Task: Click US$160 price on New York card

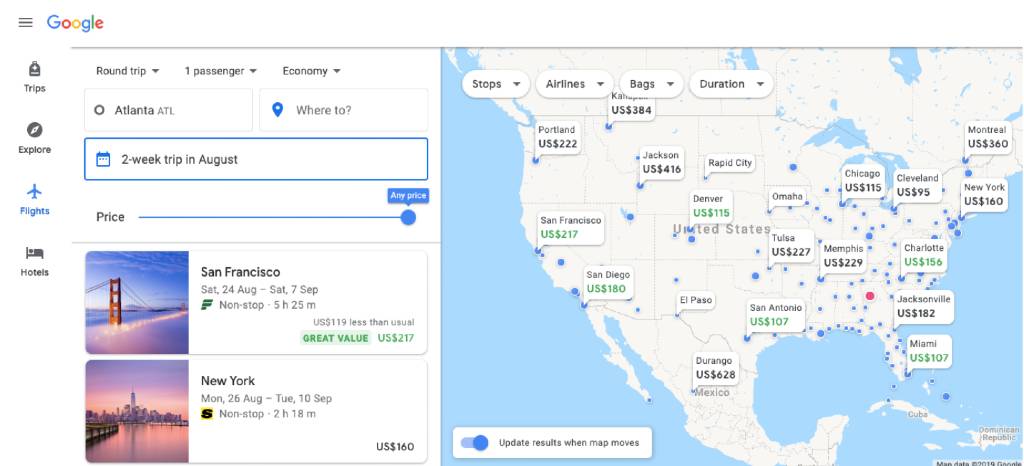Action: click(395, 447)
